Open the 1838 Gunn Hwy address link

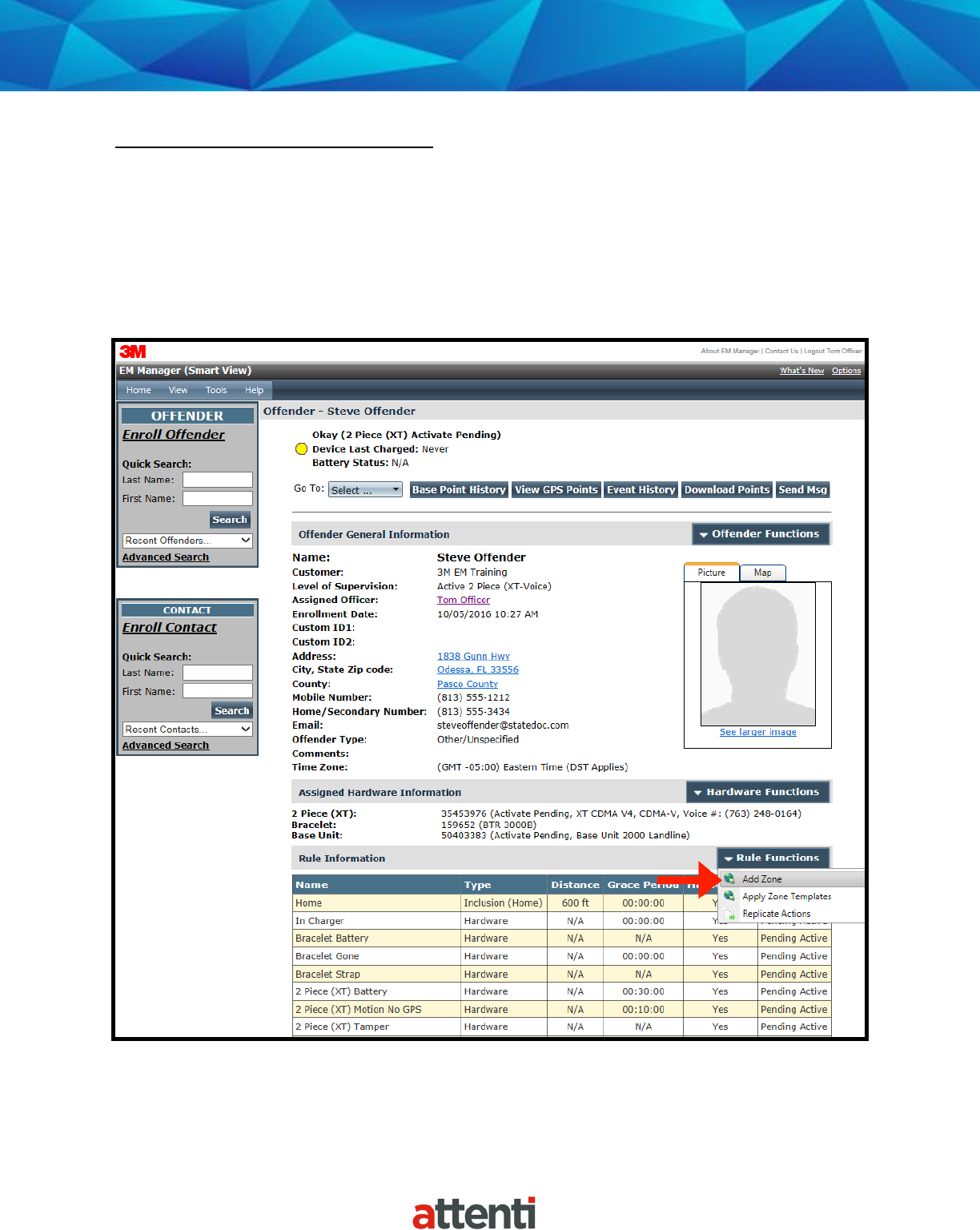tap(473, 657)
